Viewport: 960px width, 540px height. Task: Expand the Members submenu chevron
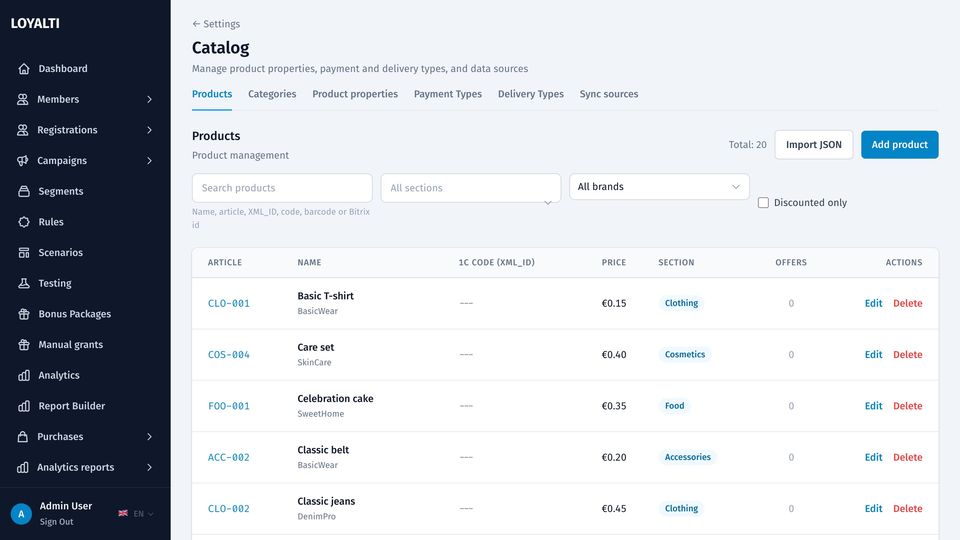tap(149, 99)
